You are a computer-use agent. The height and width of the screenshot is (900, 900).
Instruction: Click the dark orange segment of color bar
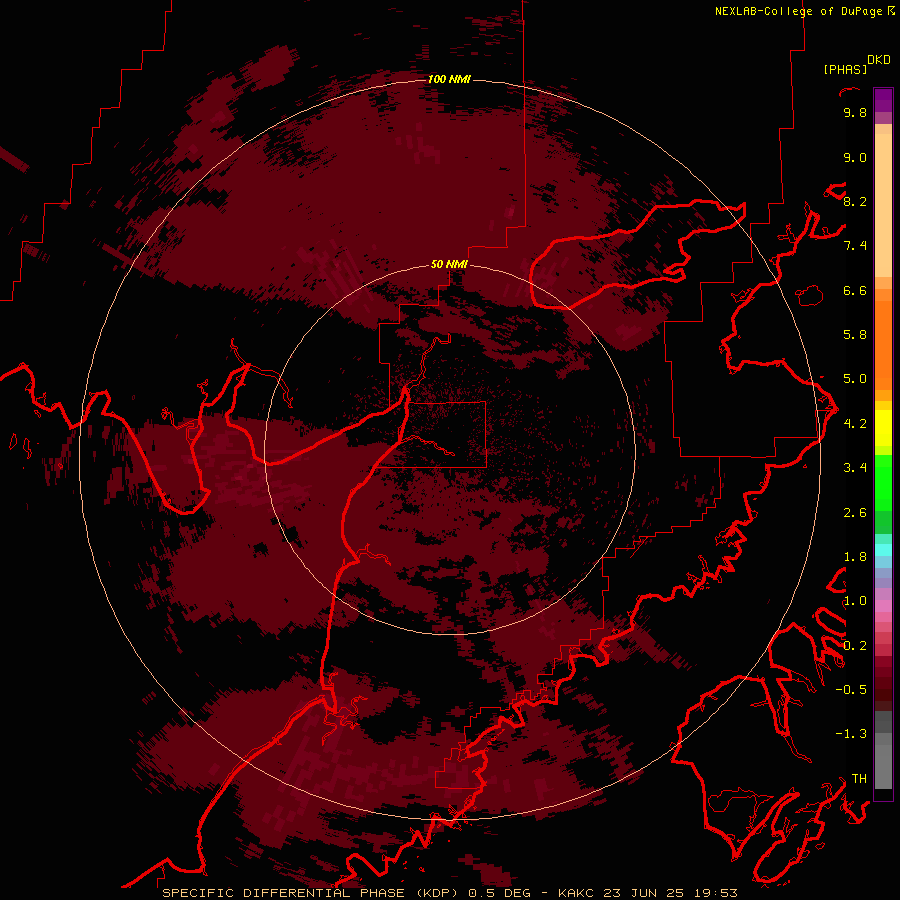883,344
